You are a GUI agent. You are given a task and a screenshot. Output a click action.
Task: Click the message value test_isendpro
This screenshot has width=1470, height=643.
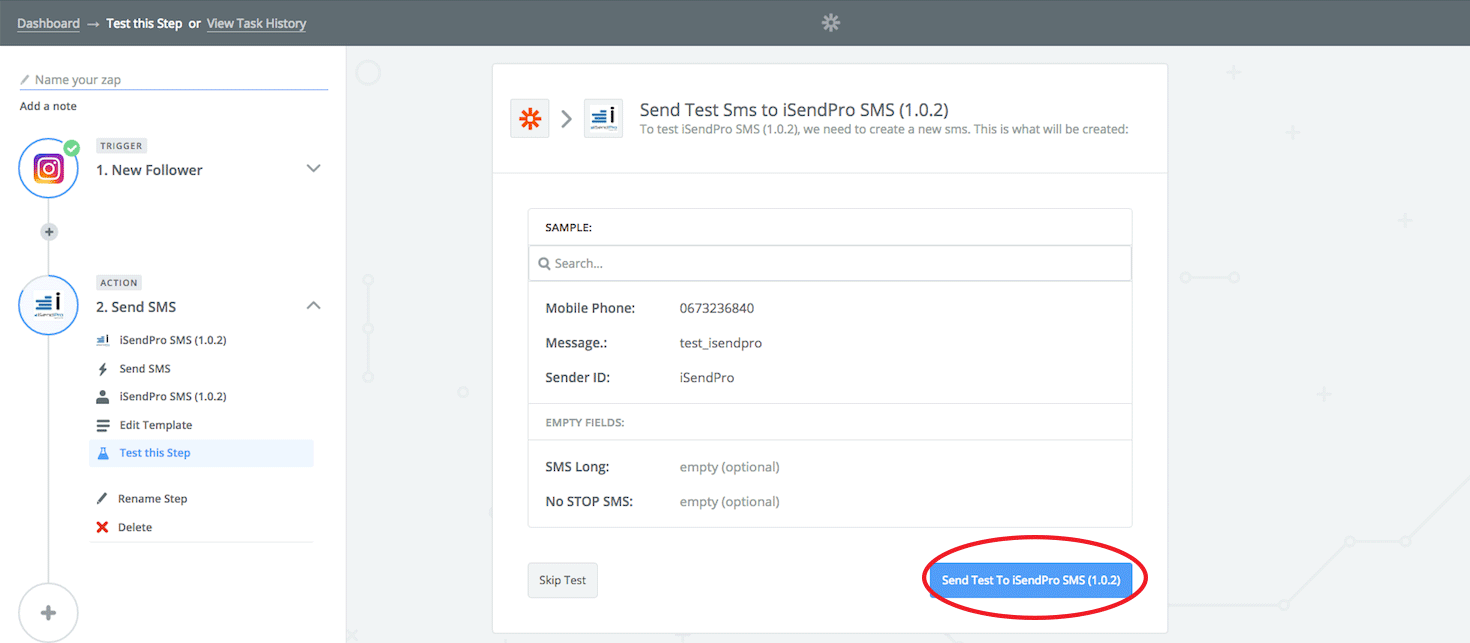coord(721,343)
